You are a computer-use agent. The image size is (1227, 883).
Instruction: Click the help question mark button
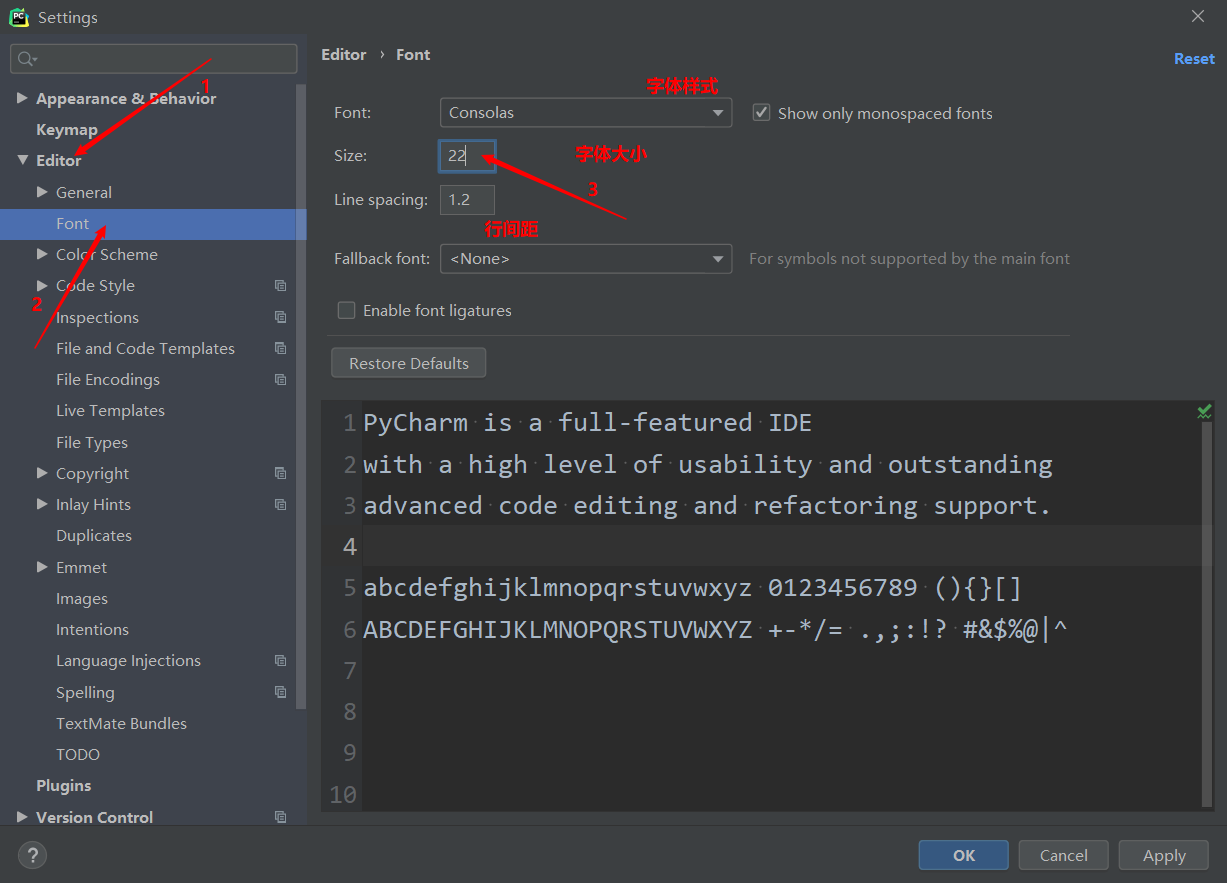click(32, 855)
